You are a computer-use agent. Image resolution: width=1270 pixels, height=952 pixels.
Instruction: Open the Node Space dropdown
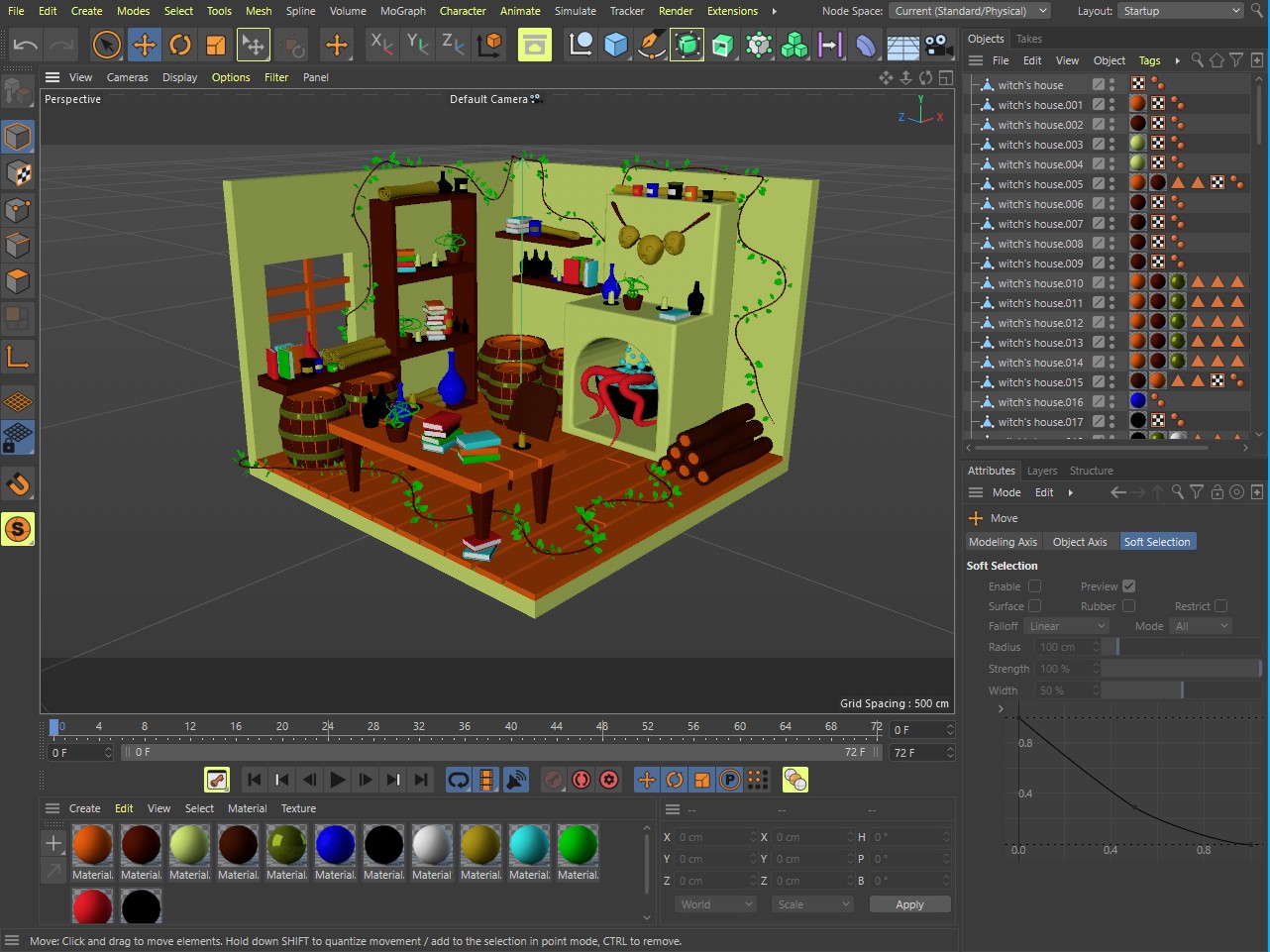click(x=969, y=11)
